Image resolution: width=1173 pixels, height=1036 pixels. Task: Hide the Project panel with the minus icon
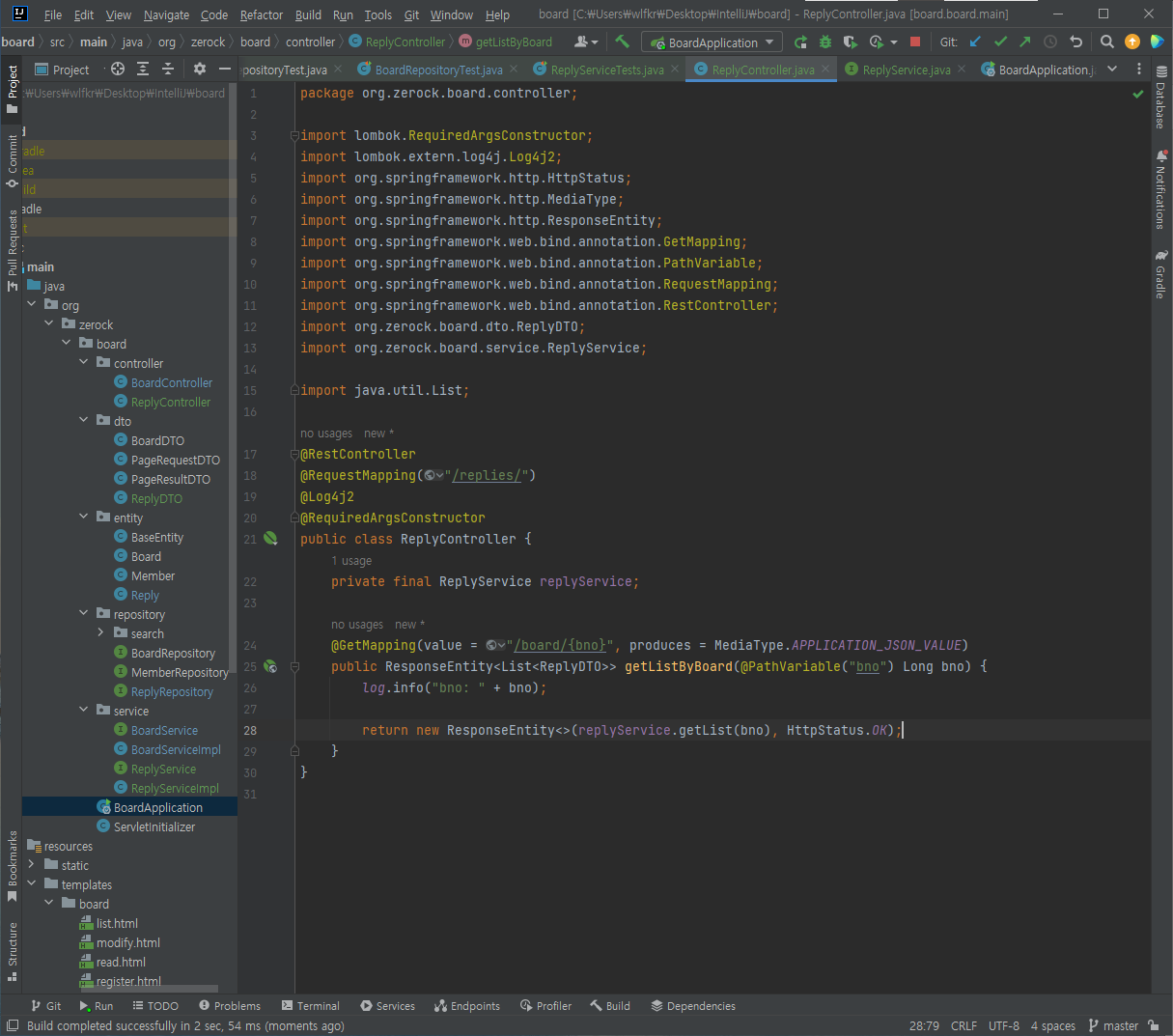(x=225, y=69)
